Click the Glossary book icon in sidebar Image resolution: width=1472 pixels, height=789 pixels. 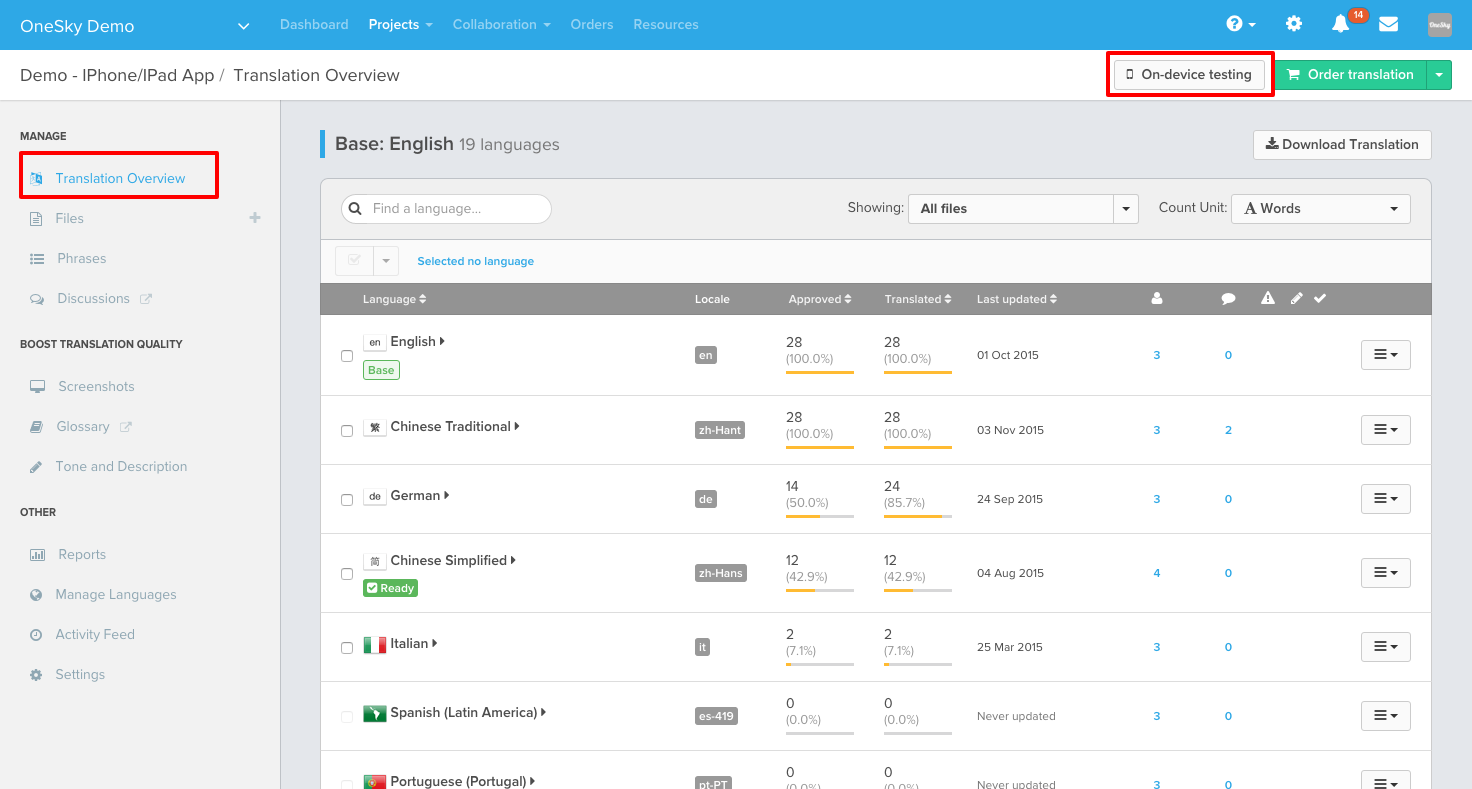coord(36,426)
